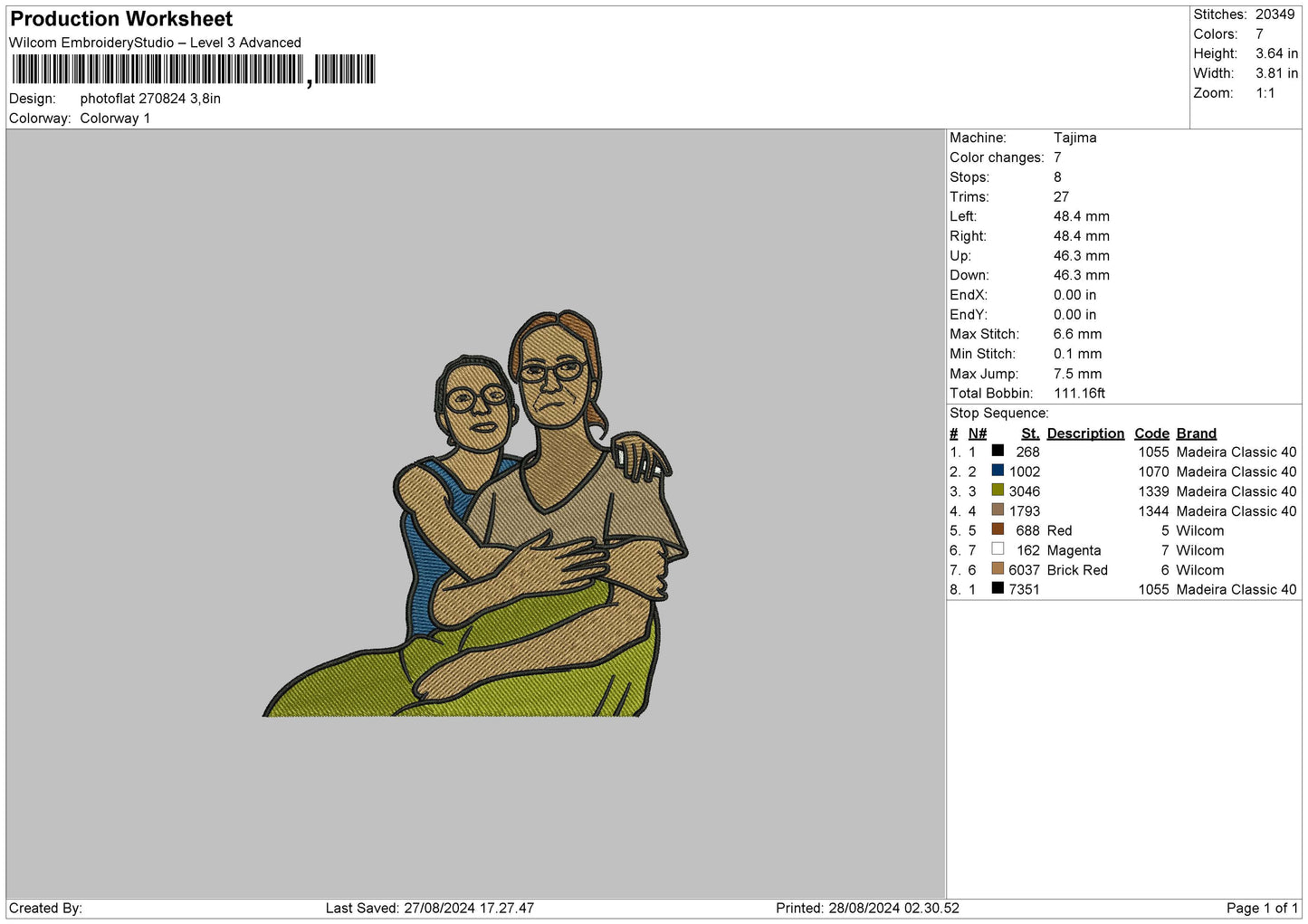Click the Left value 48.4 mm
1308x924 pixels.
coord(1081,216)
